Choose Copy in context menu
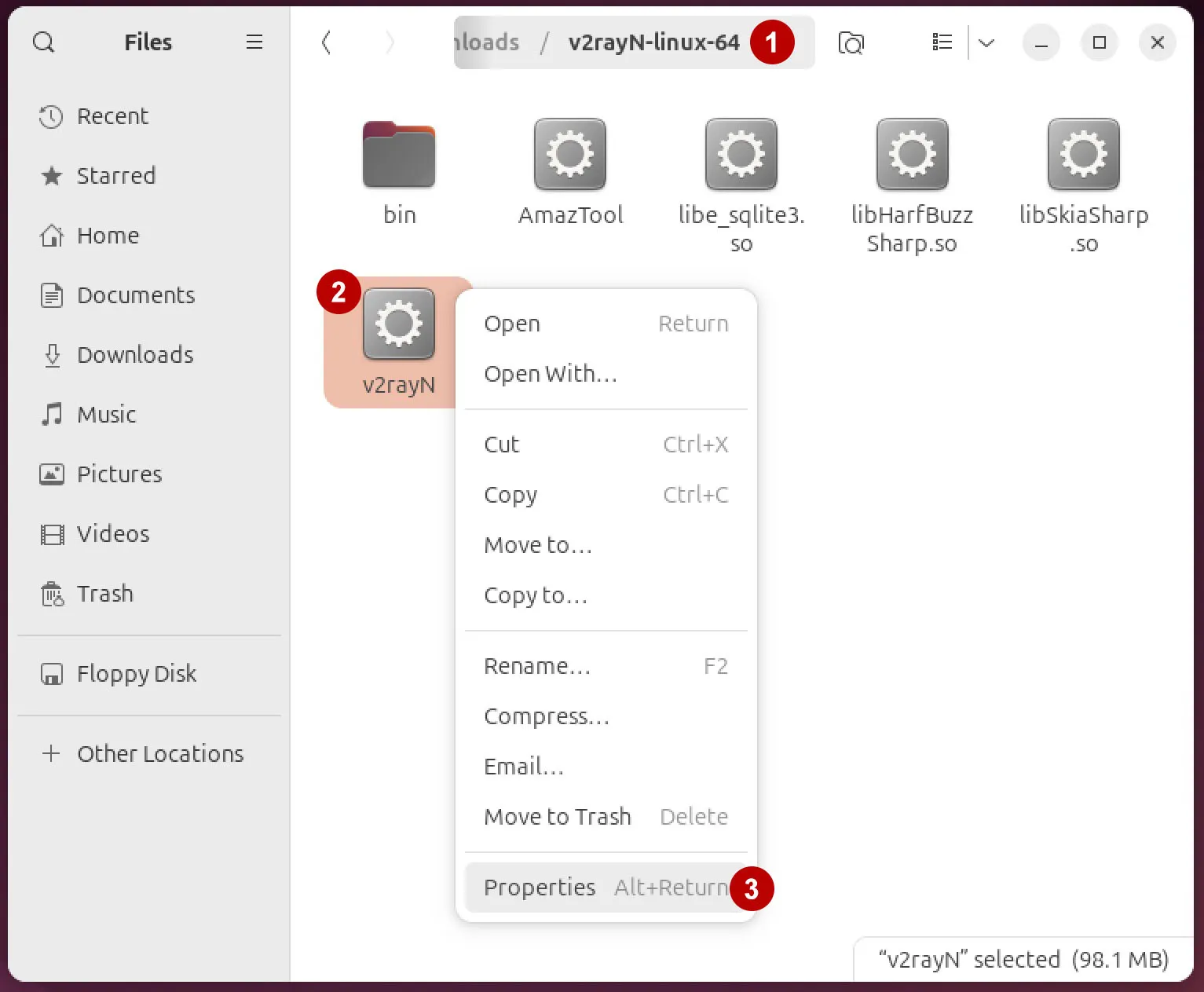The width and height of the screenshot is (1204, 992). [606, 495]
